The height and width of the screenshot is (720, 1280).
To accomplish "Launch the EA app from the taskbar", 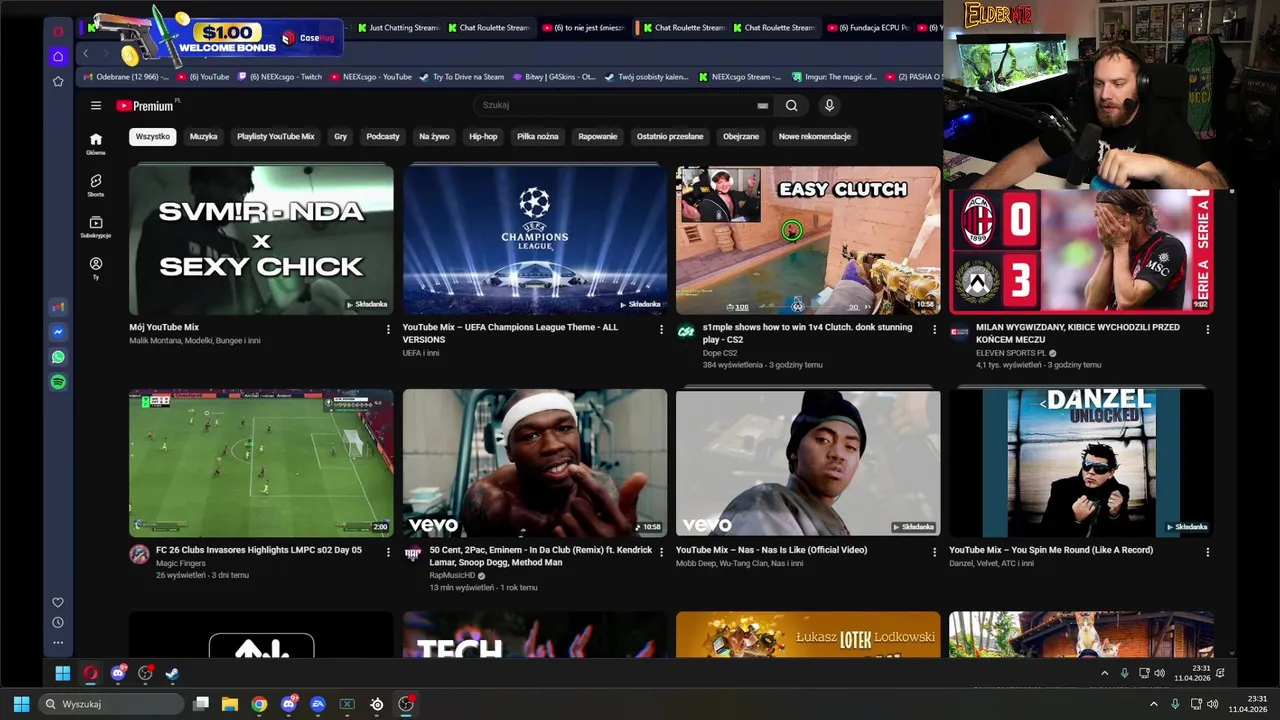I will click(x=318, y=704).
